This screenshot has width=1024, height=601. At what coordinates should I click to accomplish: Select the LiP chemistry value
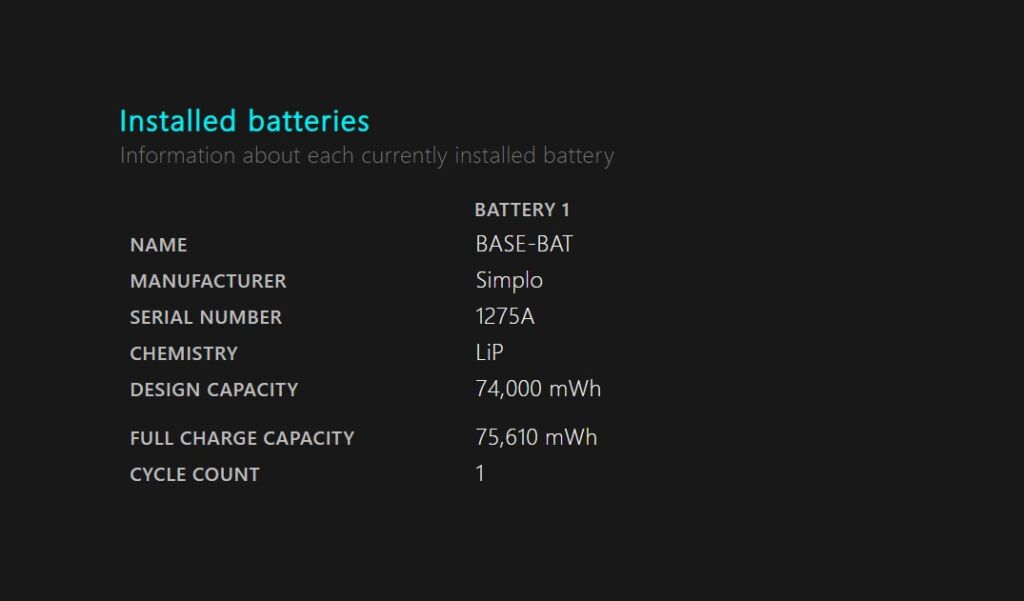click(489, 353)
